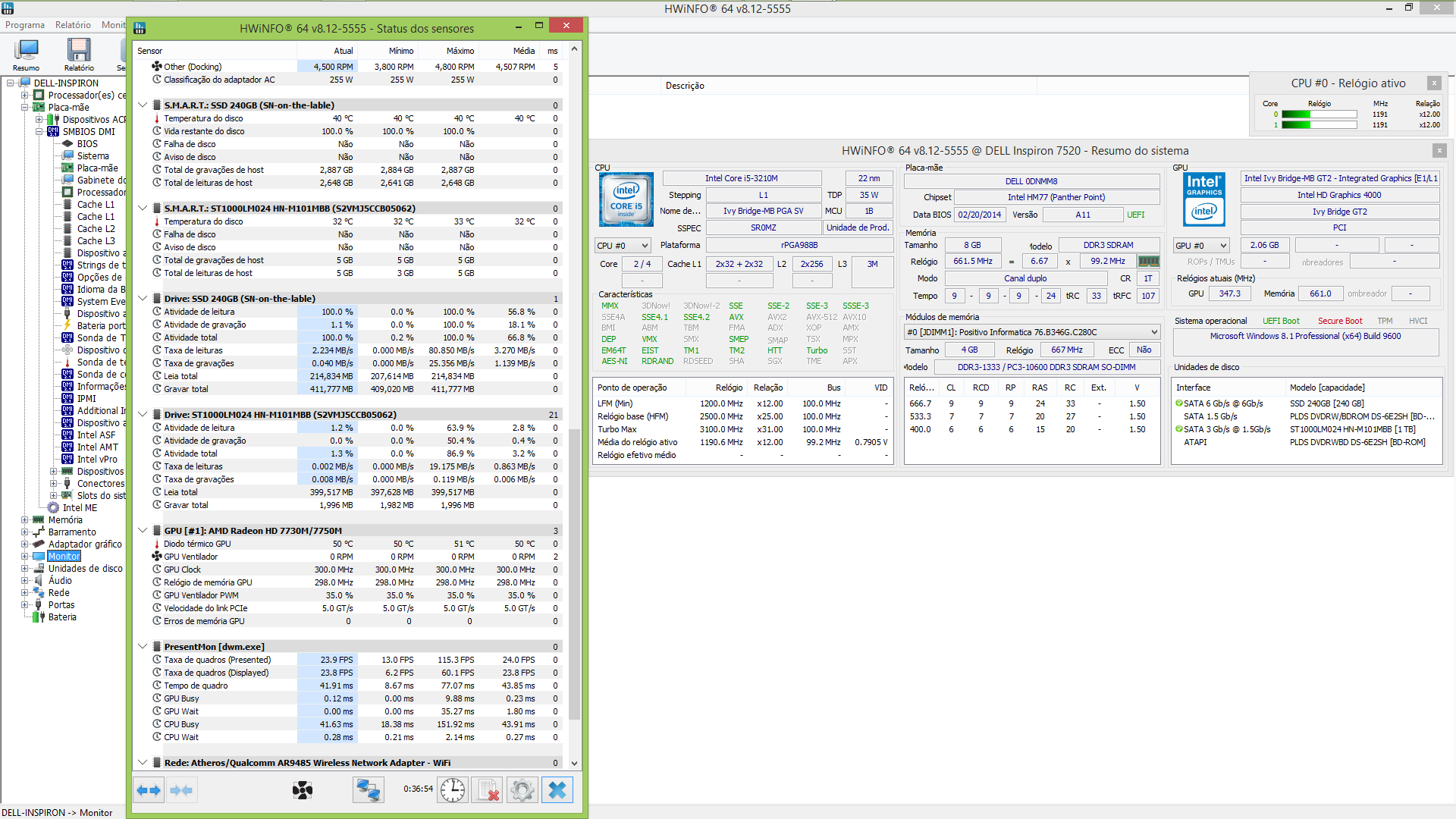Open the CPU #0 selector dropdown
Image resolution: width=1456 pixels, height=819 pixels.
pos(623,245)
